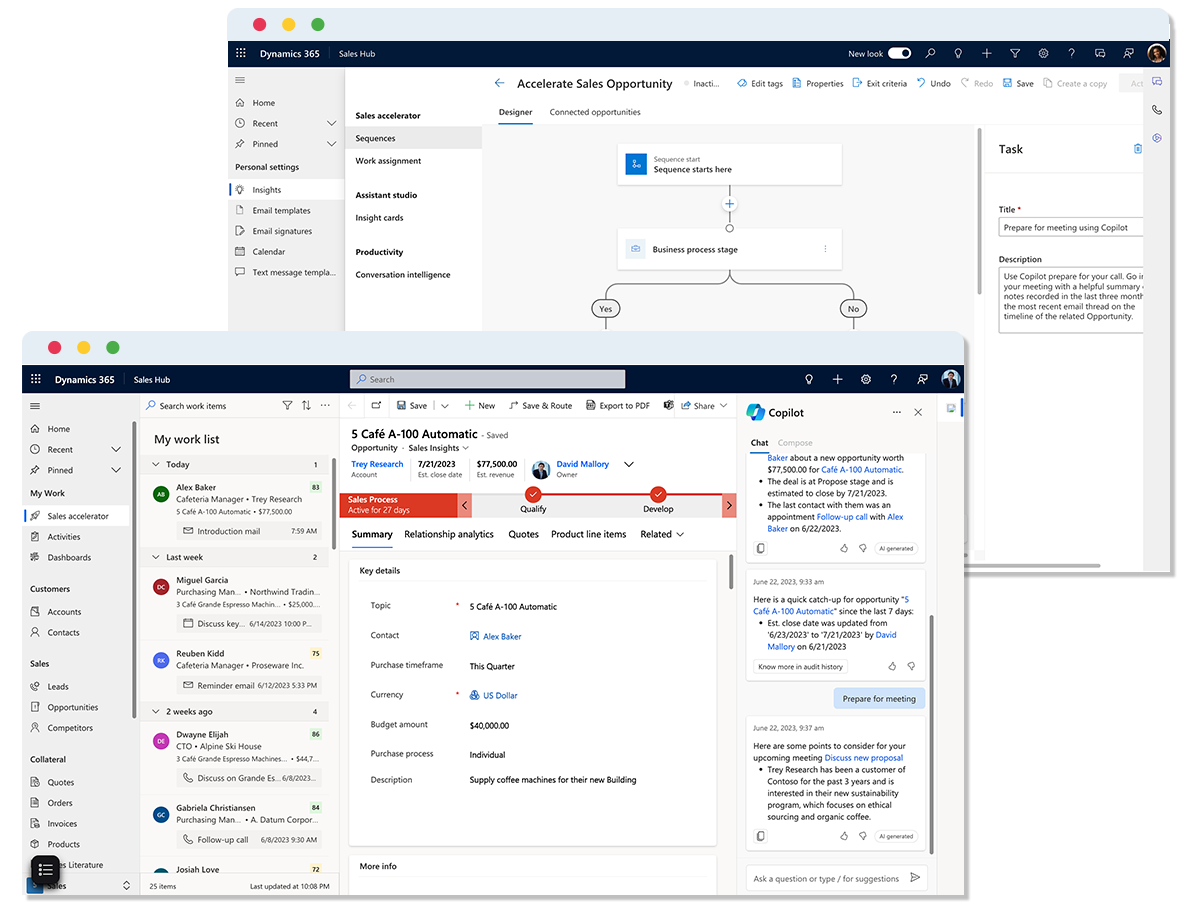Click the sort icon in work list header

point(306,405)
